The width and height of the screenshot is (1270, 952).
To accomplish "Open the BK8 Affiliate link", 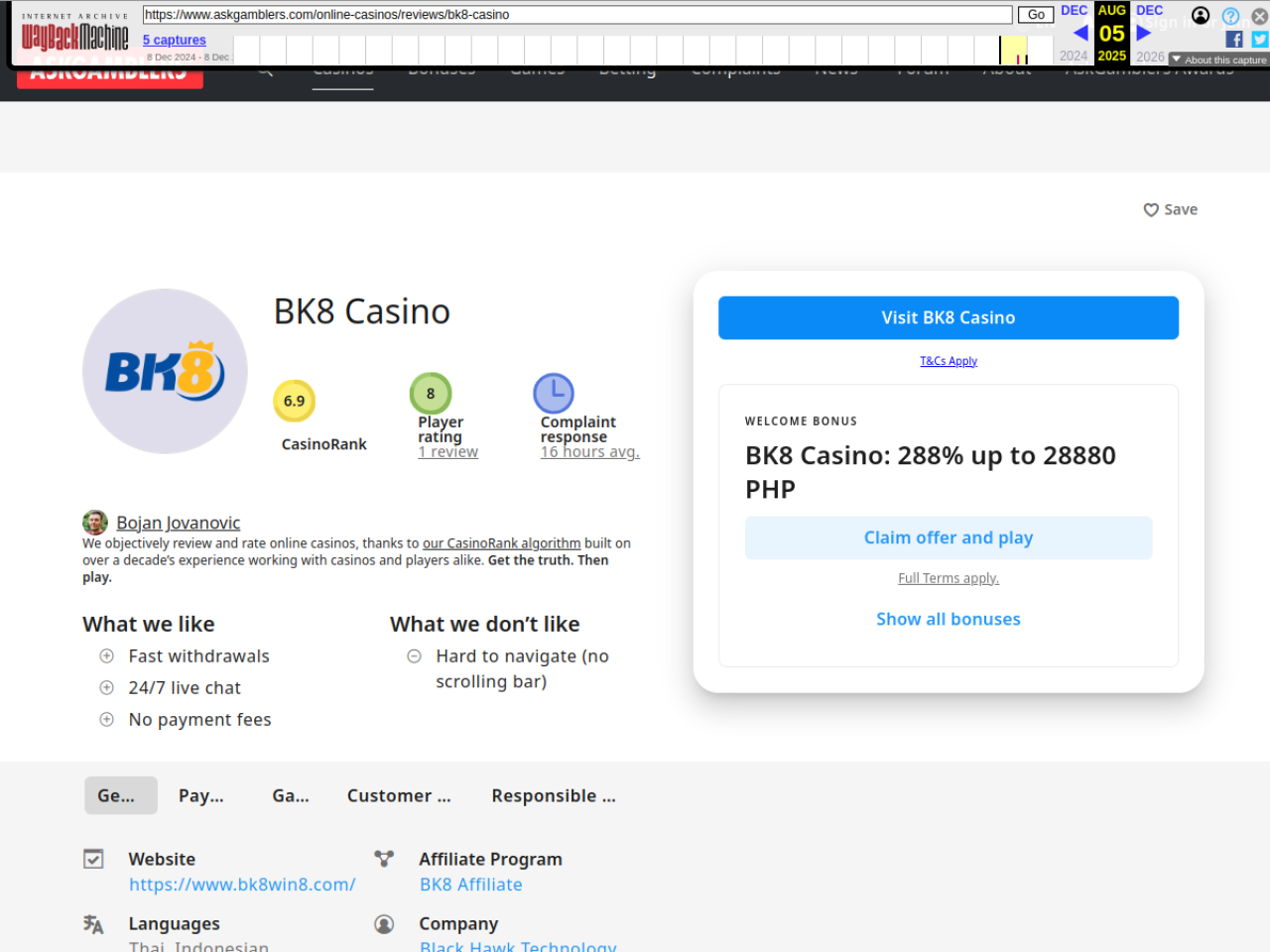I will click(x=471, y=885).
